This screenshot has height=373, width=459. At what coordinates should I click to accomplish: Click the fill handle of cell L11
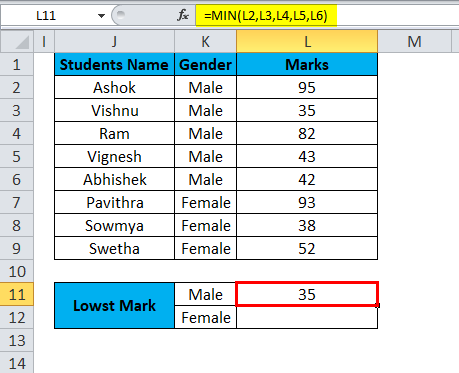378,305
